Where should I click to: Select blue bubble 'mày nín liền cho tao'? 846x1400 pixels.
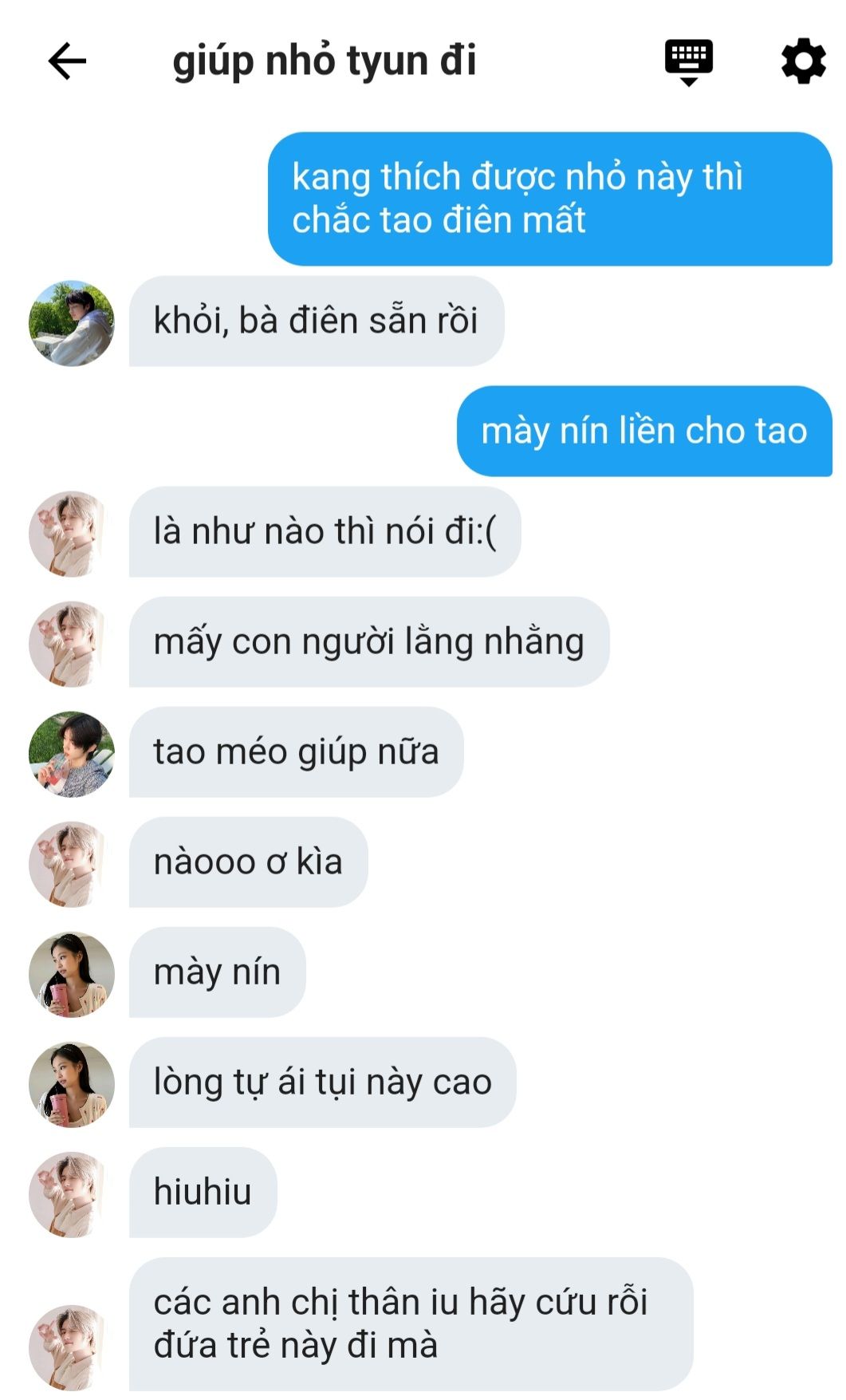[644, 432]
